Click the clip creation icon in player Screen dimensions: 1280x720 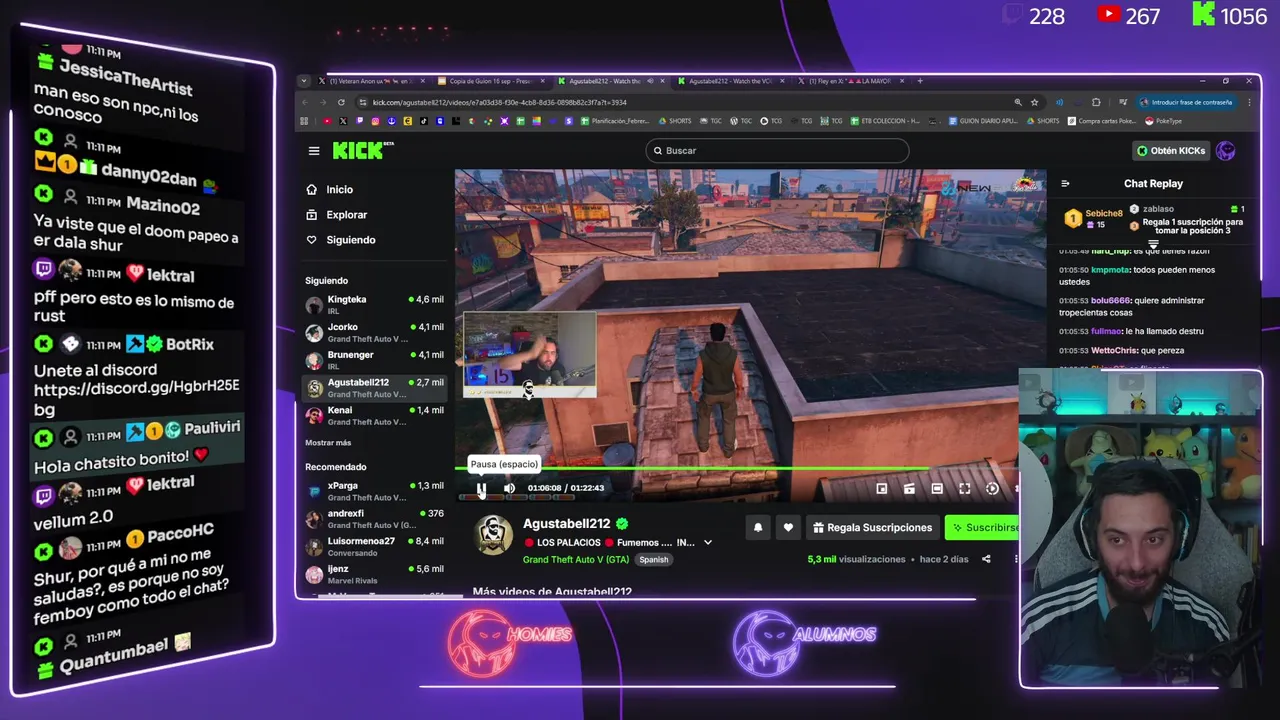(909, 488)
